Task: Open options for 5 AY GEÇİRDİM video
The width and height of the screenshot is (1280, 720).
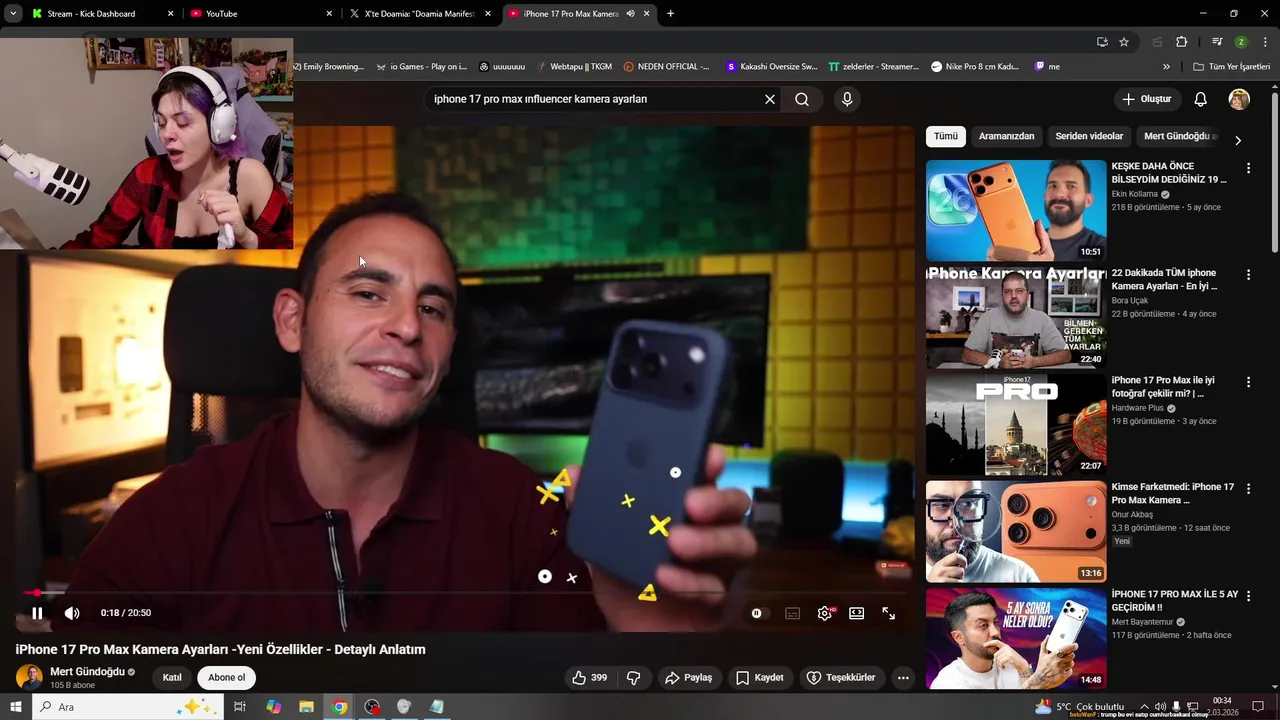Action: (x=1248, y=596)
